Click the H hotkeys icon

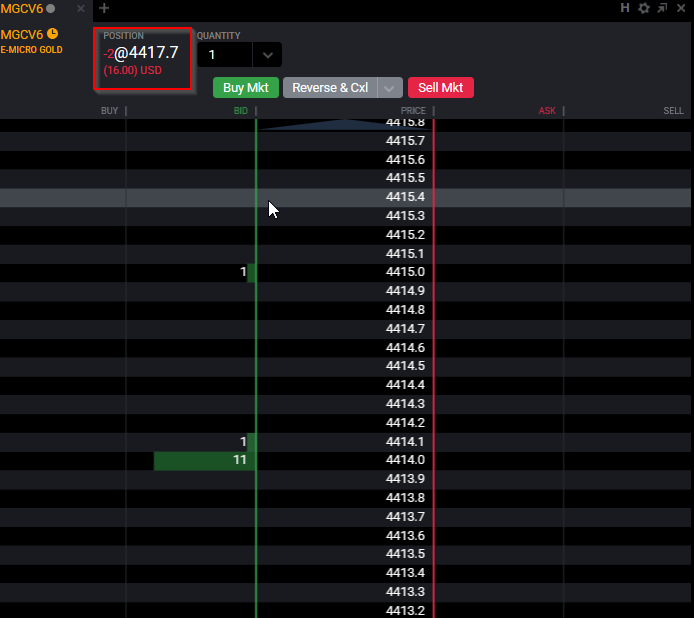coord(625,8)
